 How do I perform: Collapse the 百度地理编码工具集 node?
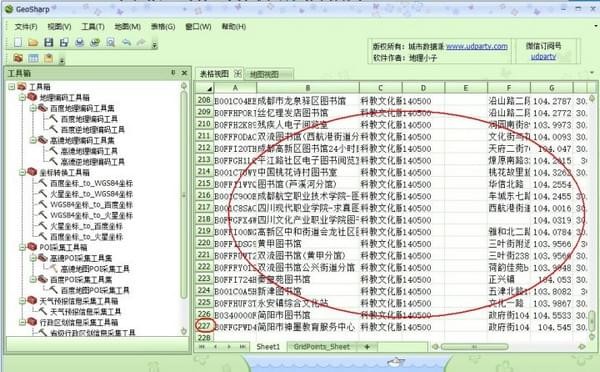[33, 108]
